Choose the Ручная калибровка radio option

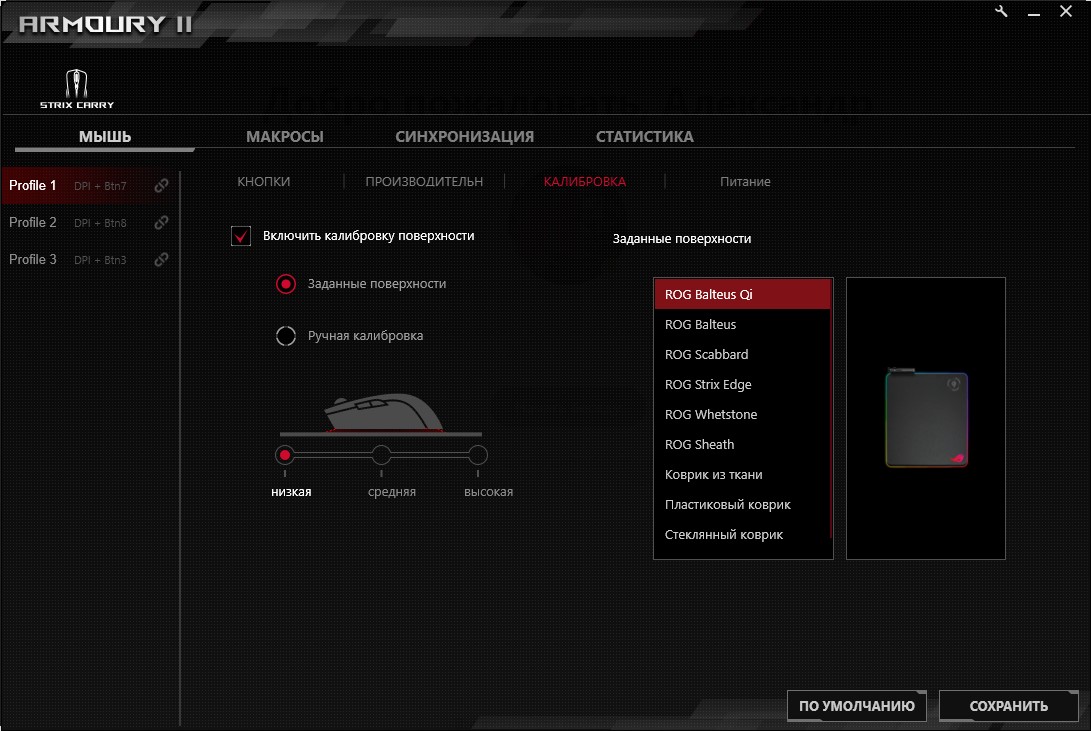(x=286, y=336)
